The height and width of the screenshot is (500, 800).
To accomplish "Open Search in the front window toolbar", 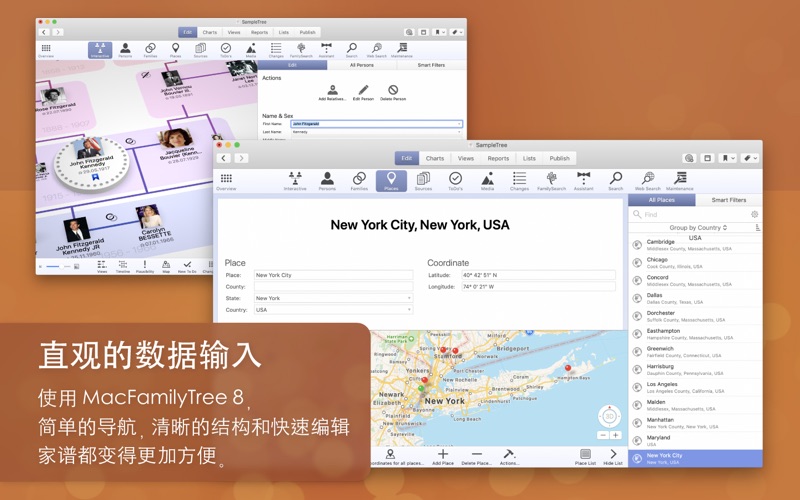I will click(616, 181).
